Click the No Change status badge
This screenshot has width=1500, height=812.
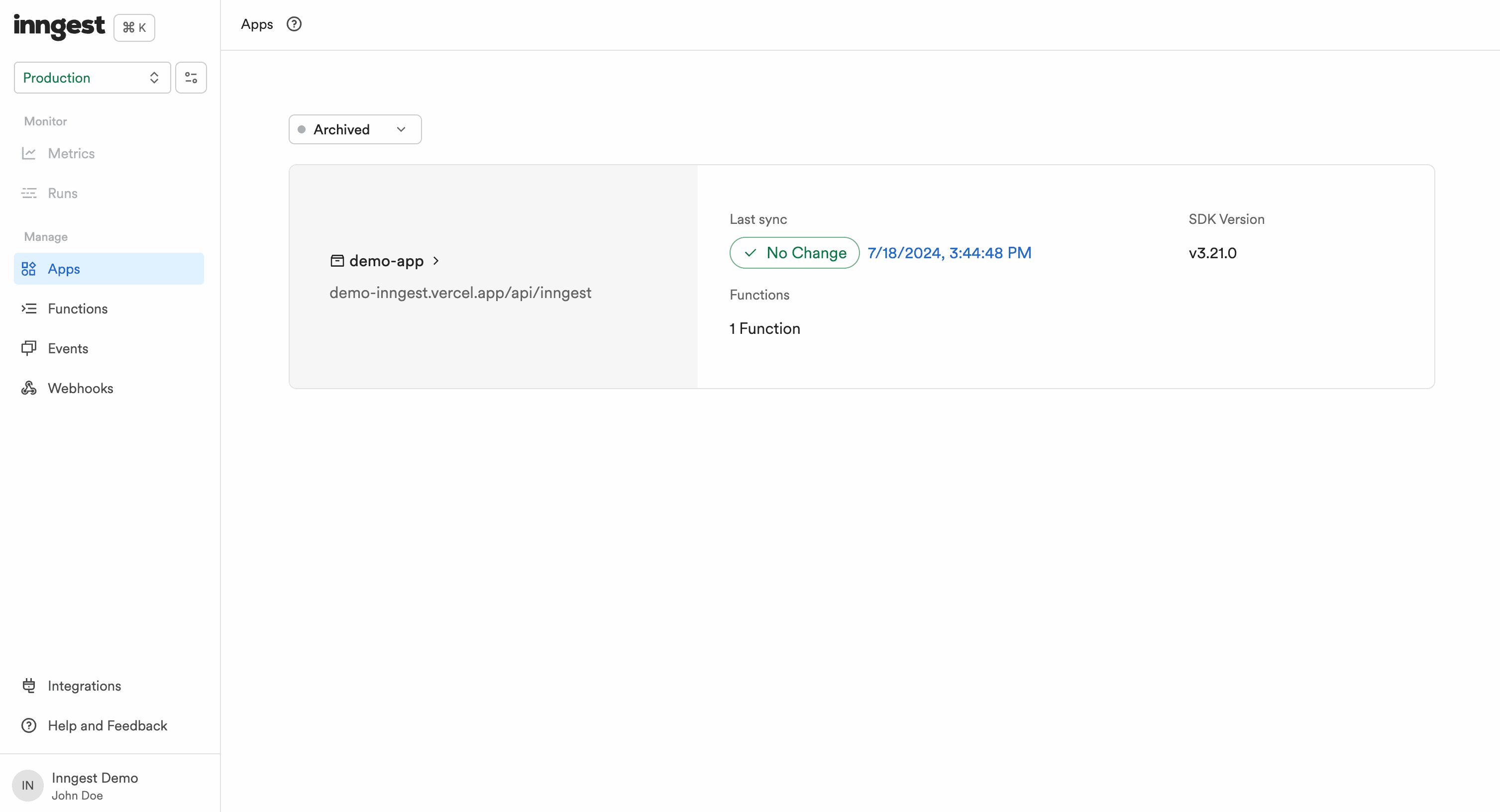(x=794, y=253)
